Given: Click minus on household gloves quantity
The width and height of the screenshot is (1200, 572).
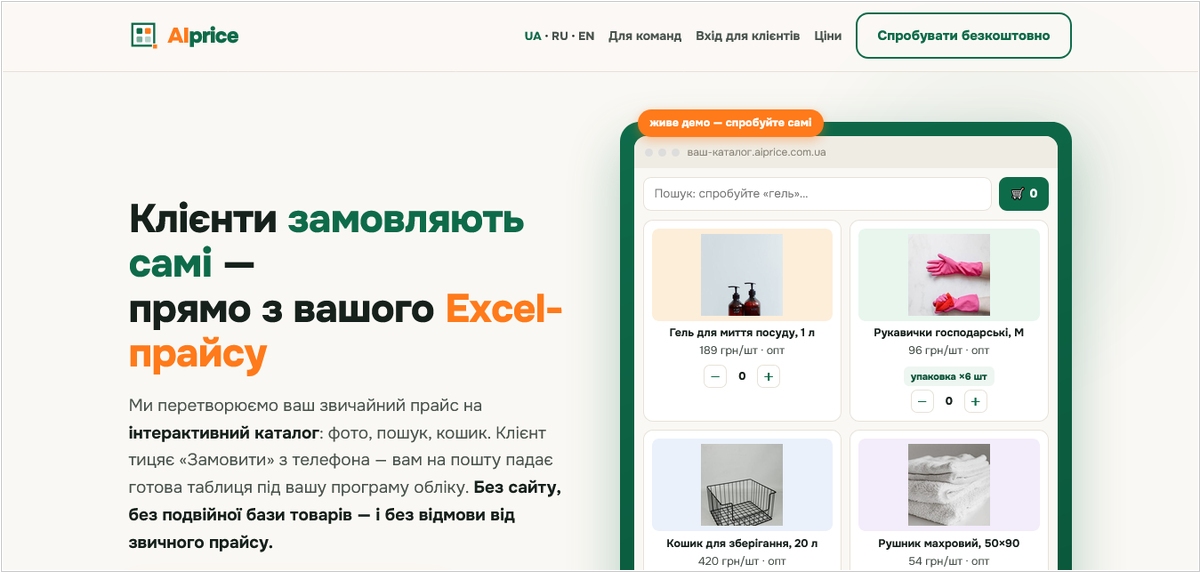Looking at the screenshot, I should (x=922, y=401).
